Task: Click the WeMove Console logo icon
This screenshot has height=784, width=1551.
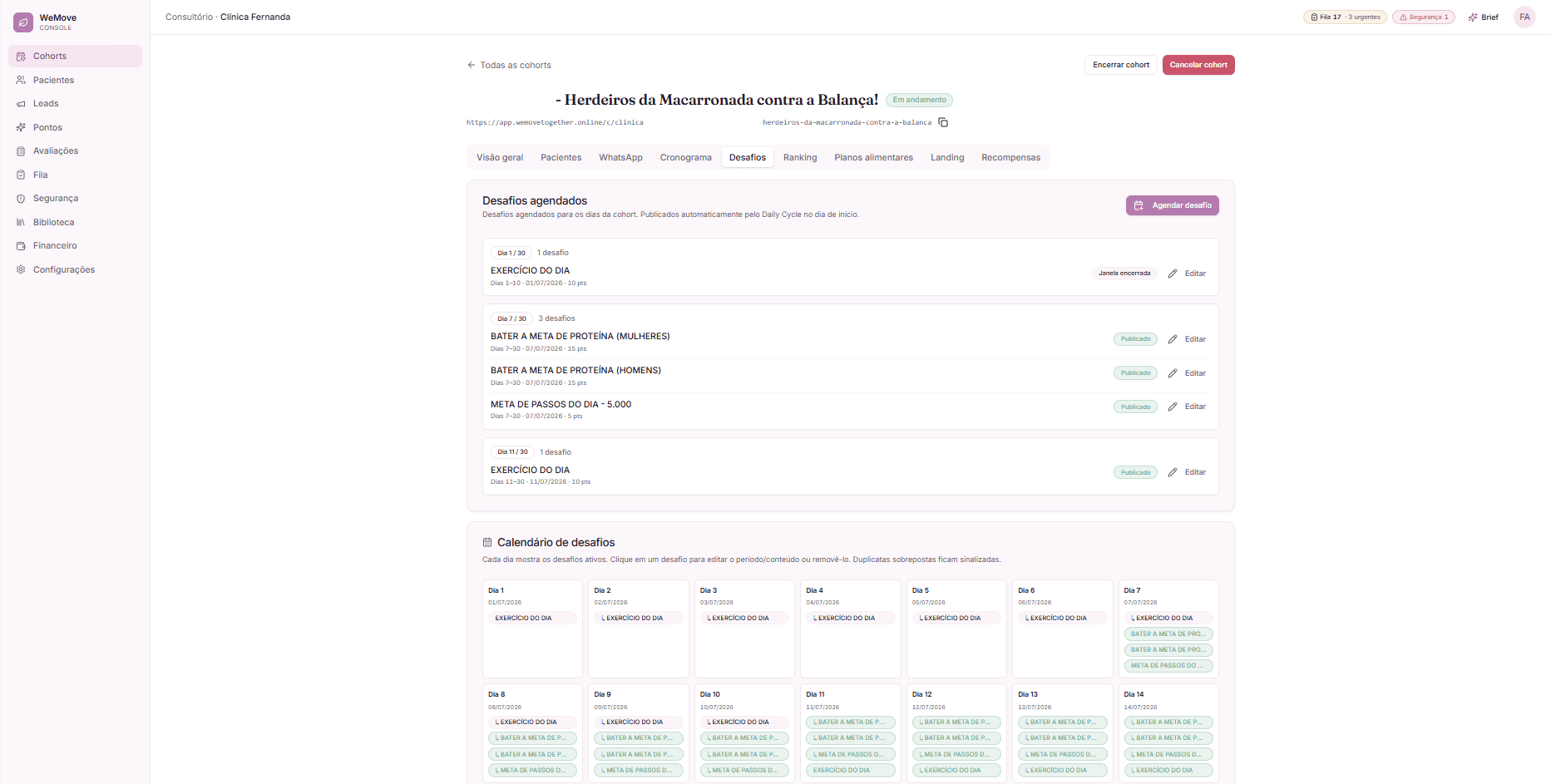Action: coord(23,22)
